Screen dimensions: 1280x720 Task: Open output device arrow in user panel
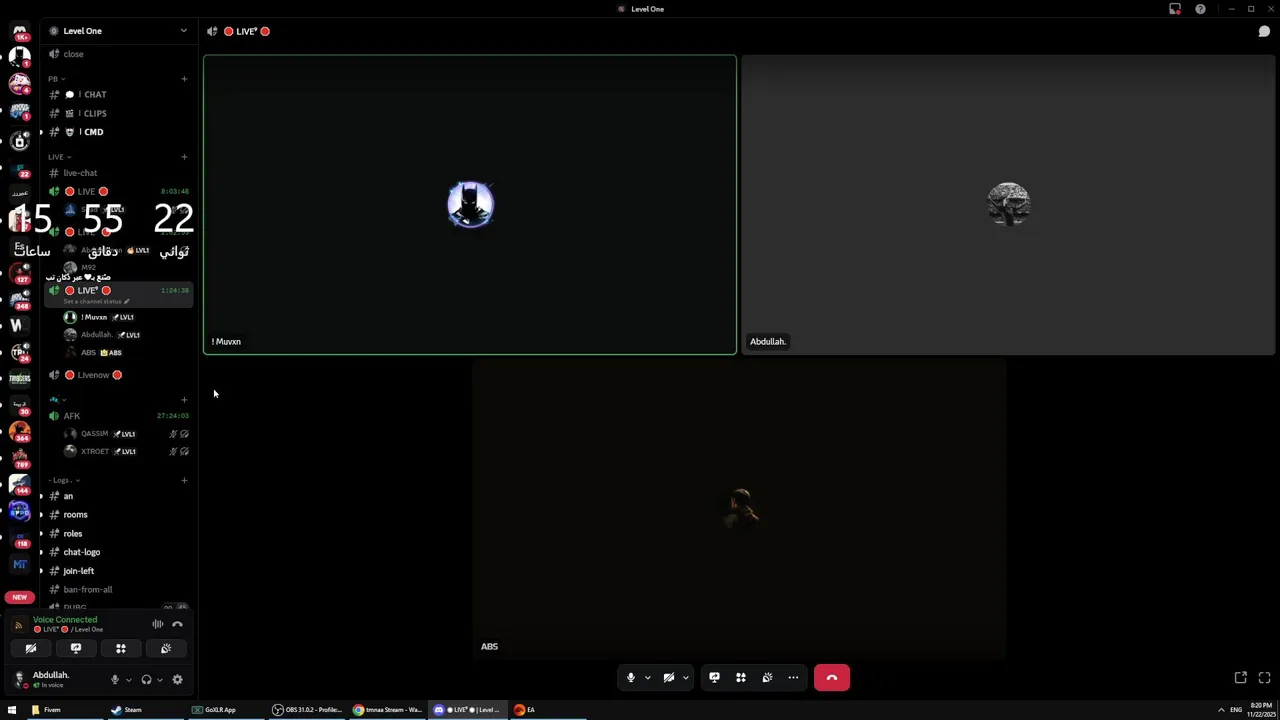160,680
